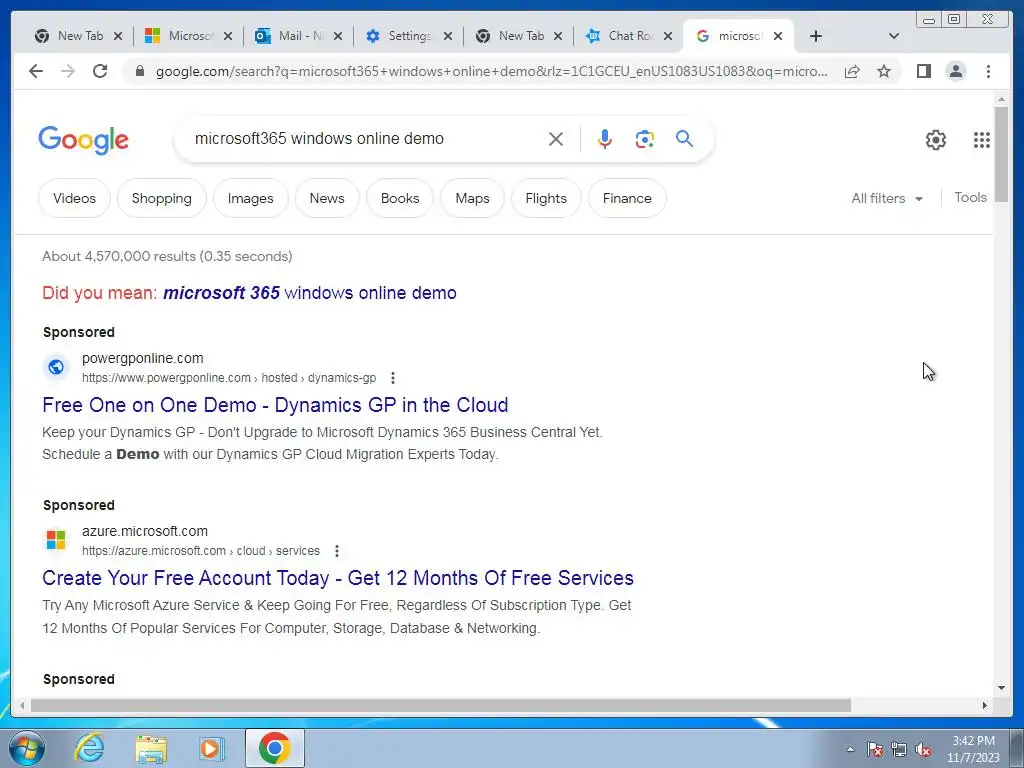Clear the Google search box
The width and height of the screenshot is (1024, 768).
[556, 139]
